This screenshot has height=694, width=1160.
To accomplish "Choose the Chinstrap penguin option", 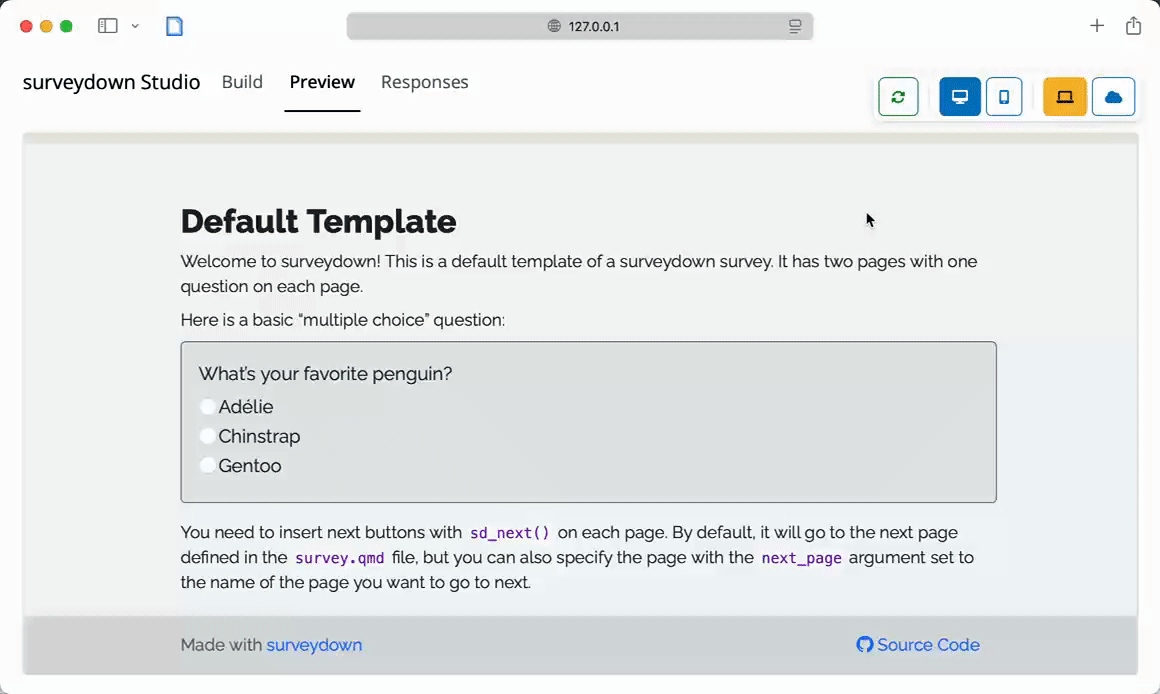I will pyautogui.click(x=208, y=436).
